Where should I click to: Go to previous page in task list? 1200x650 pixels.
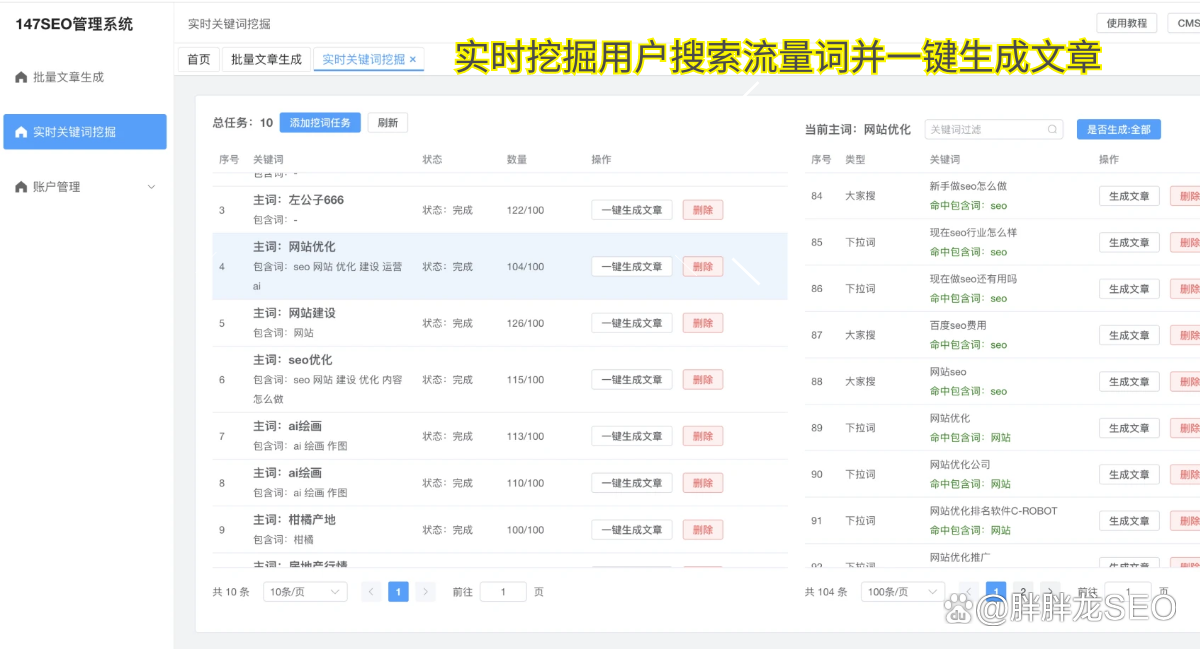coord(371,592)
